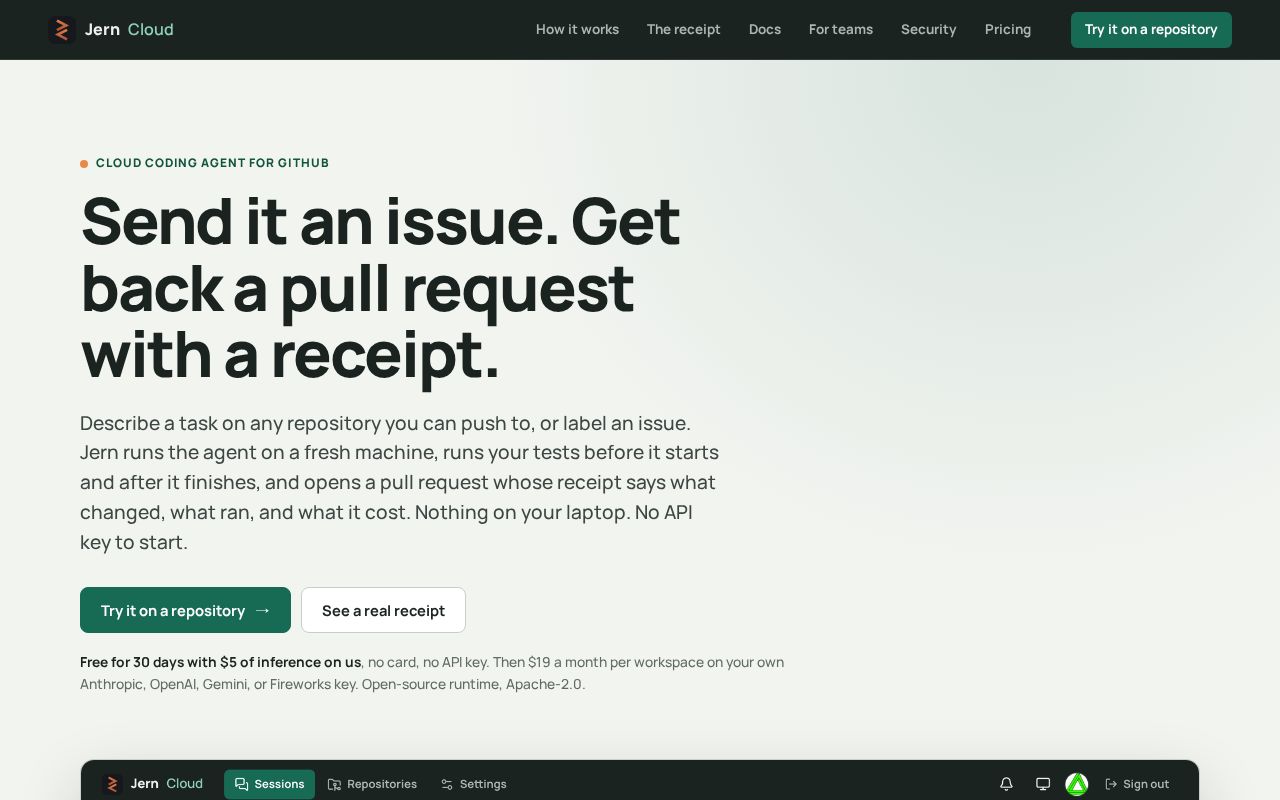Click the headline 'Send it an issue.'
Screen dimensions: 1280x800
click(320, 221)
